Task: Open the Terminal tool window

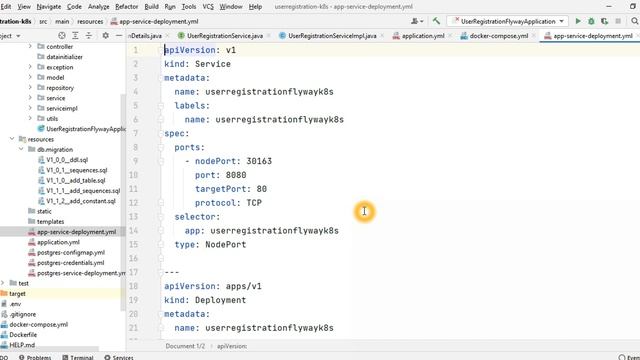Action: pyautogui.click(x=78, y=357)
